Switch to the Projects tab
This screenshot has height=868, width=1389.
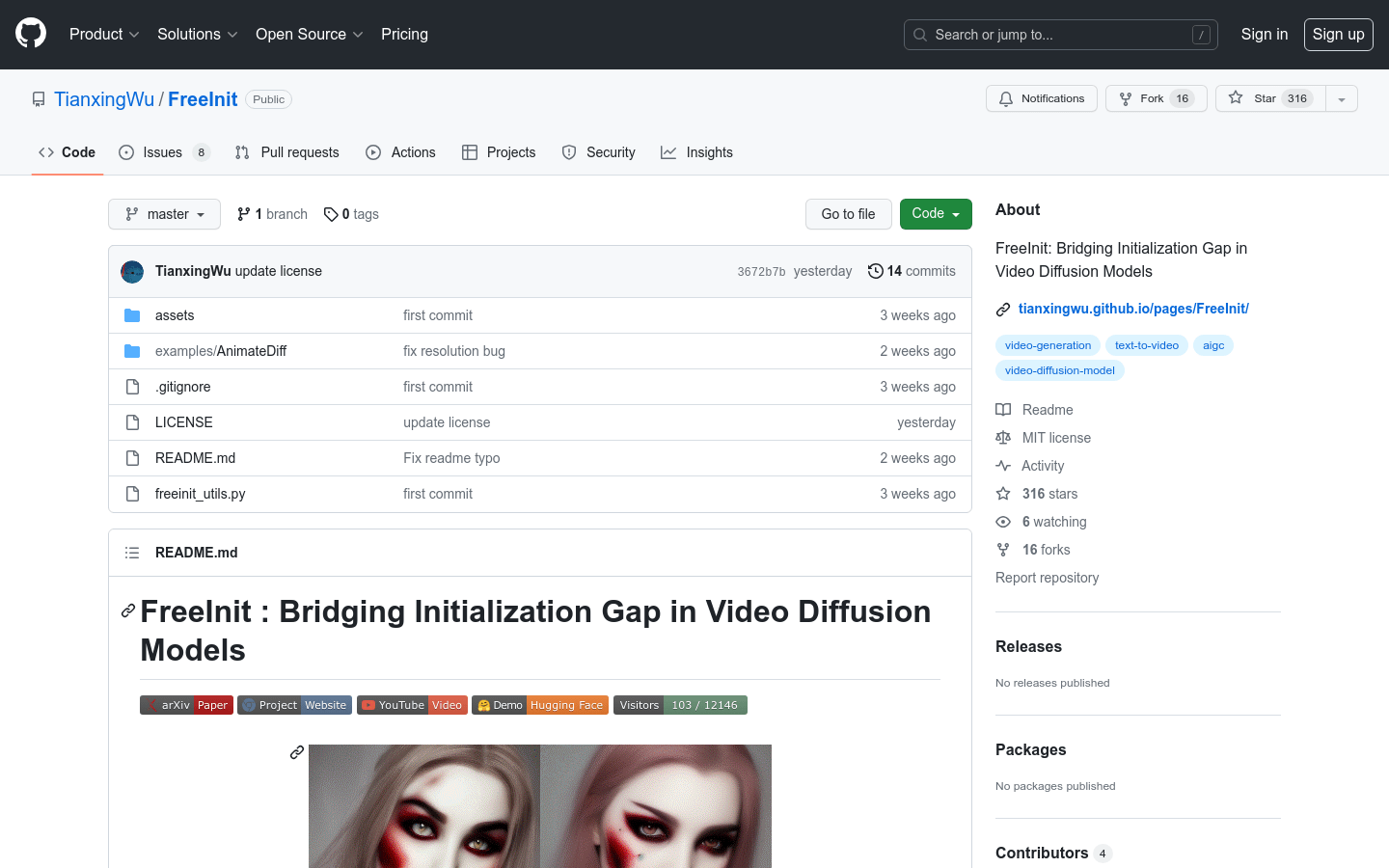499,152
